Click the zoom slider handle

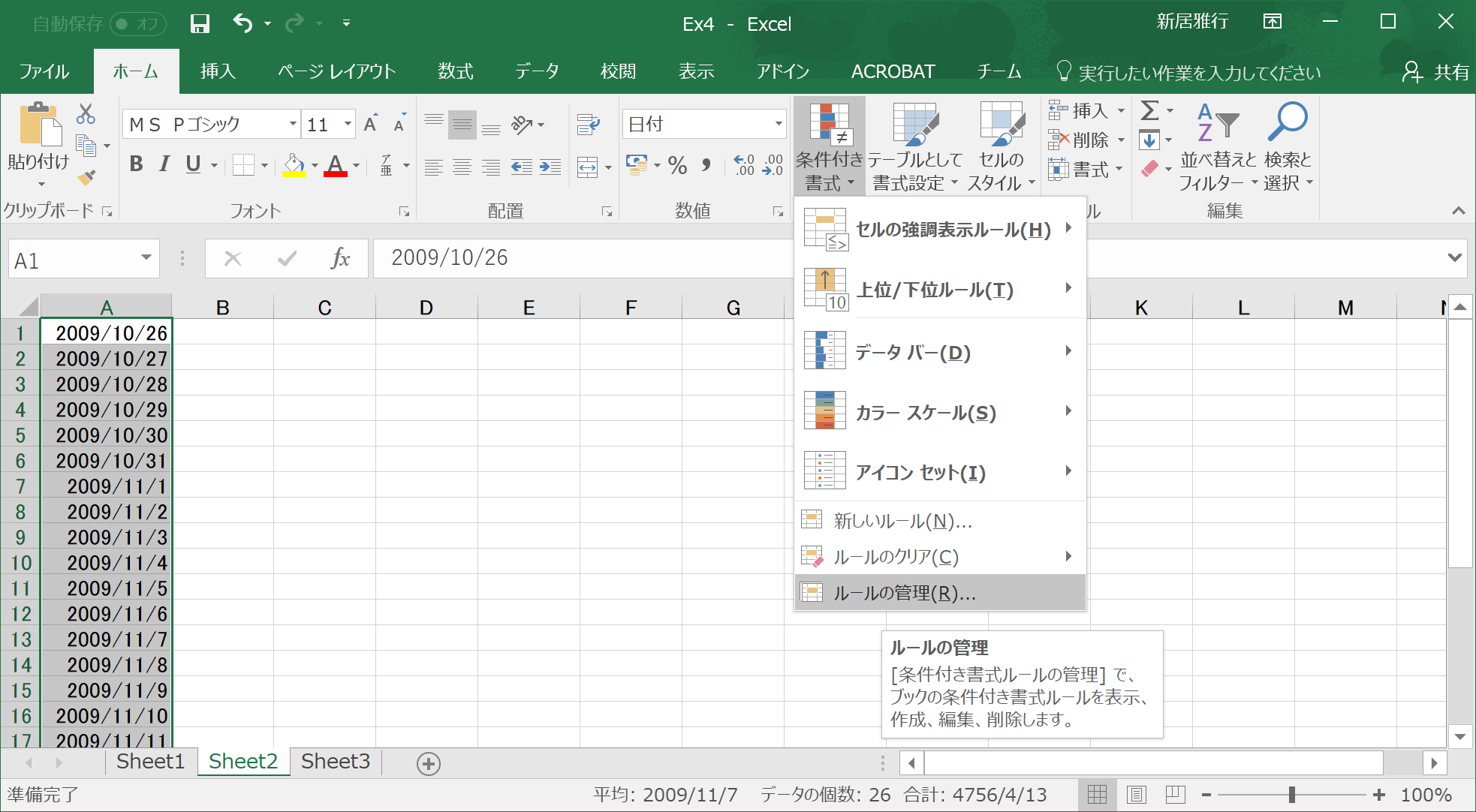pos(1291,795)
